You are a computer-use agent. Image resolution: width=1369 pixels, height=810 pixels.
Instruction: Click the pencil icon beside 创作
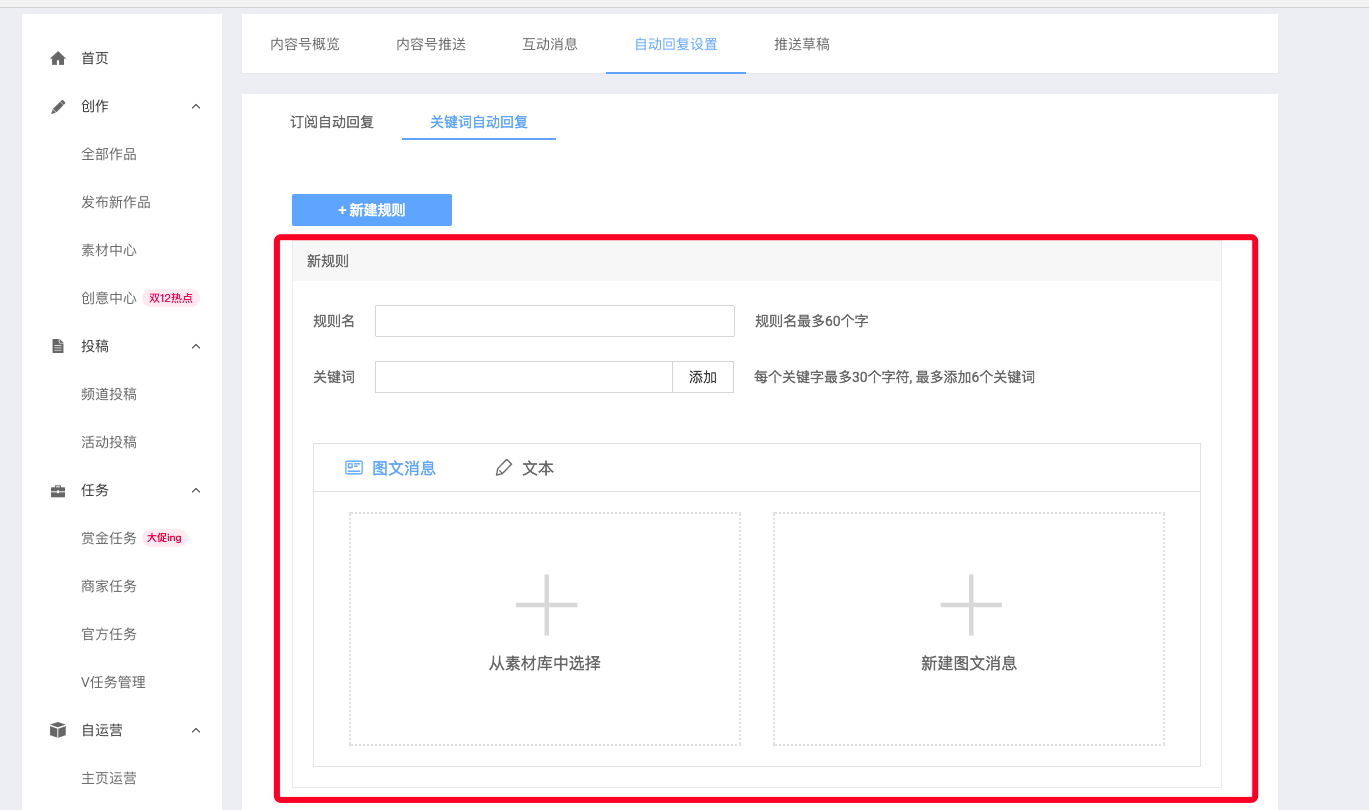58,106
